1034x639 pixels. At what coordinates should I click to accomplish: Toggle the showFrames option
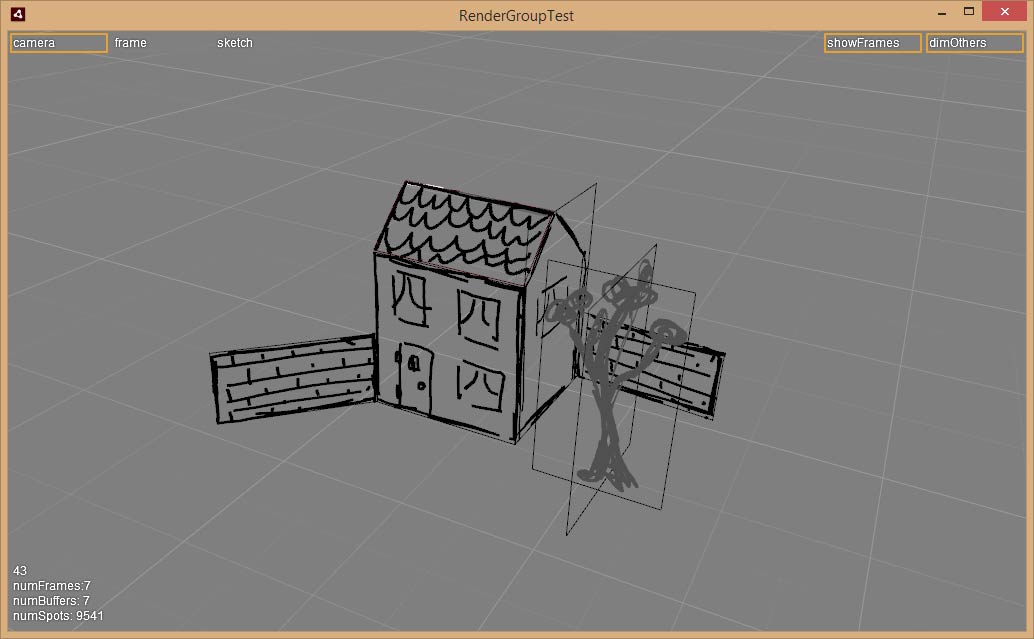pos(872,43)
